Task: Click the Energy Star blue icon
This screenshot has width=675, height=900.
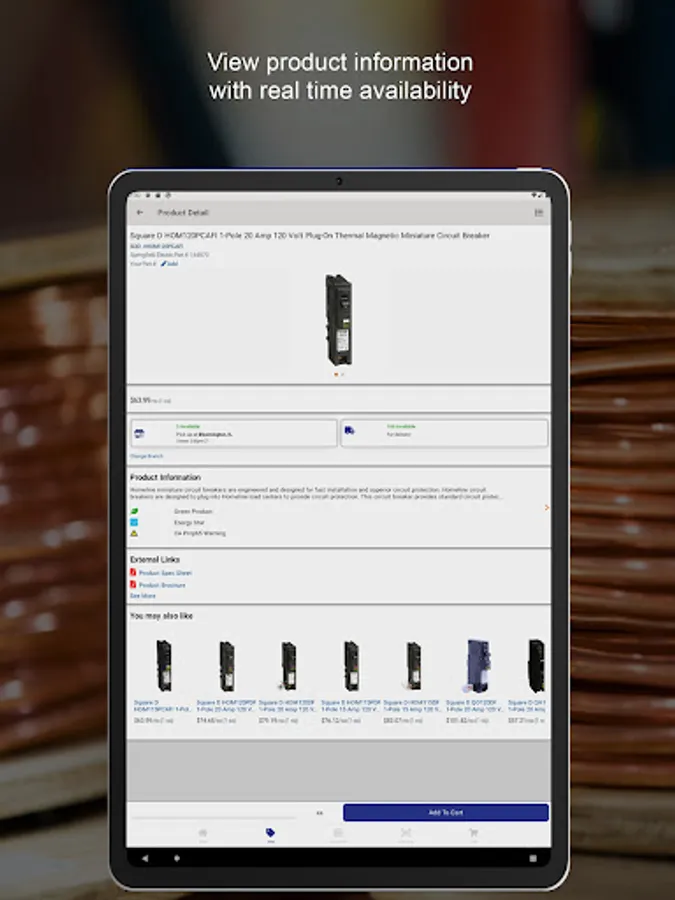Action: 134,522
